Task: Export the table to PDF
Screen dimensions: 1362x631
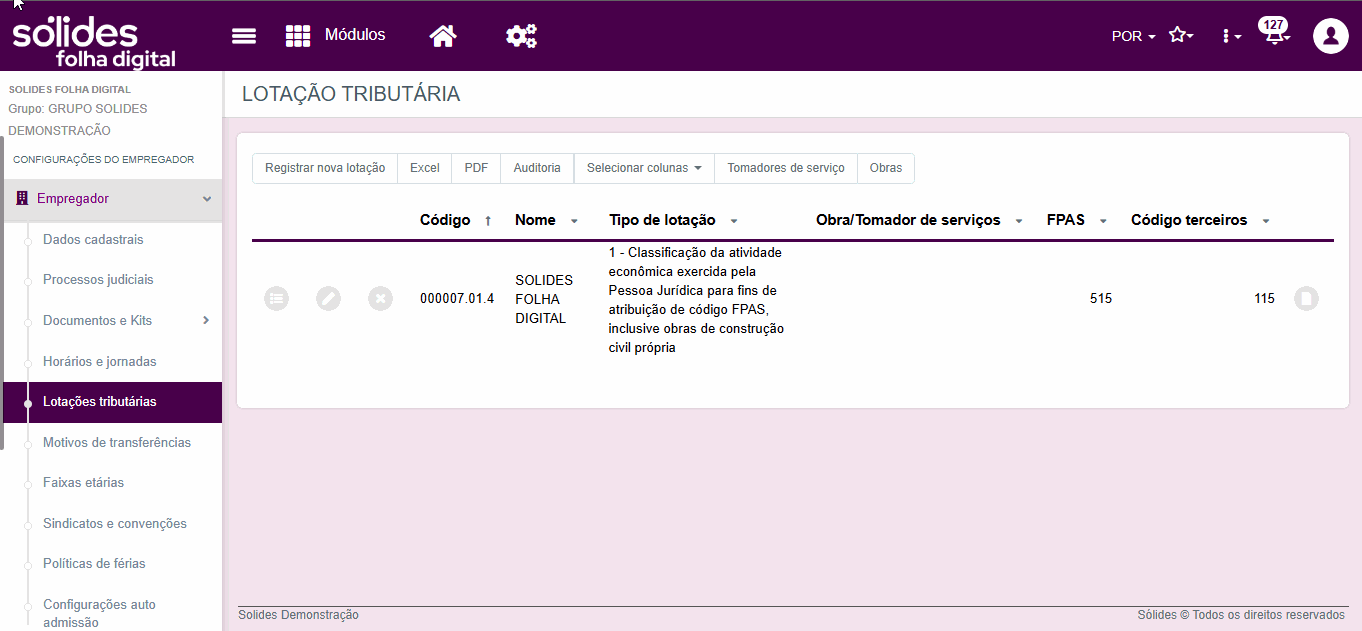Action: (476, 168)
